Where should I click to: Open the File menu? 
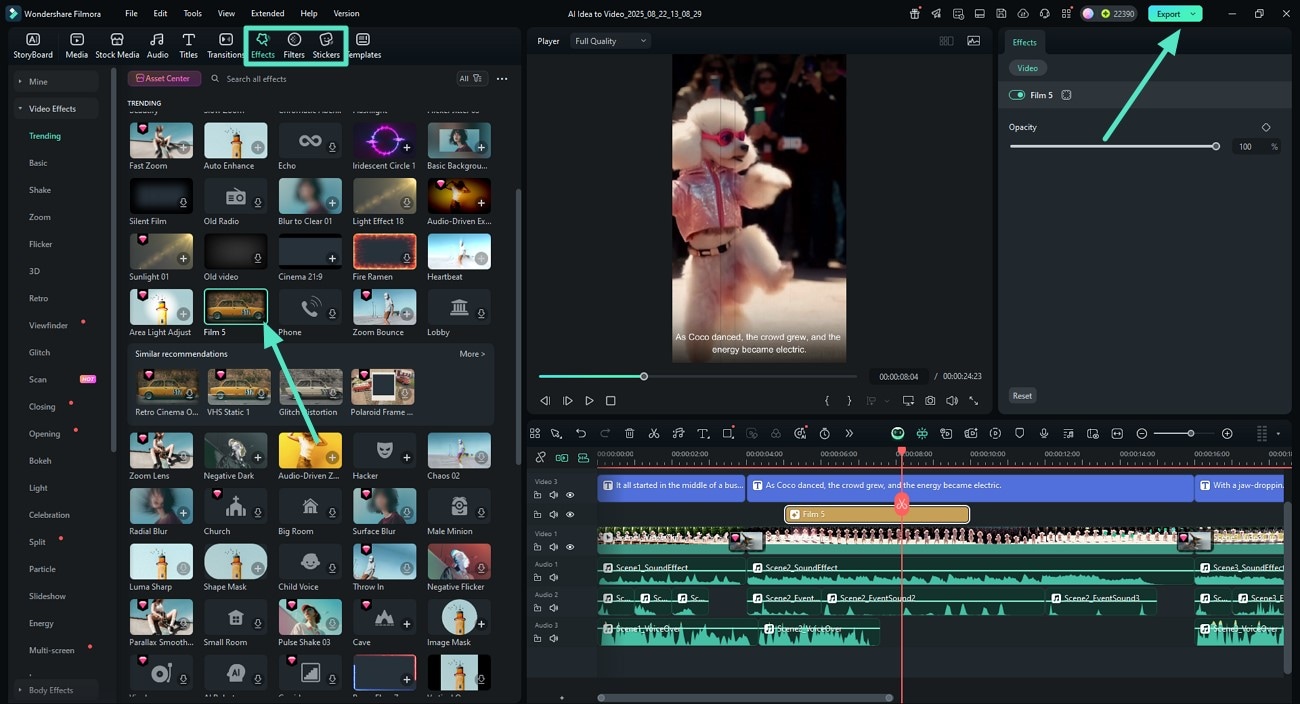pos(131,14)
